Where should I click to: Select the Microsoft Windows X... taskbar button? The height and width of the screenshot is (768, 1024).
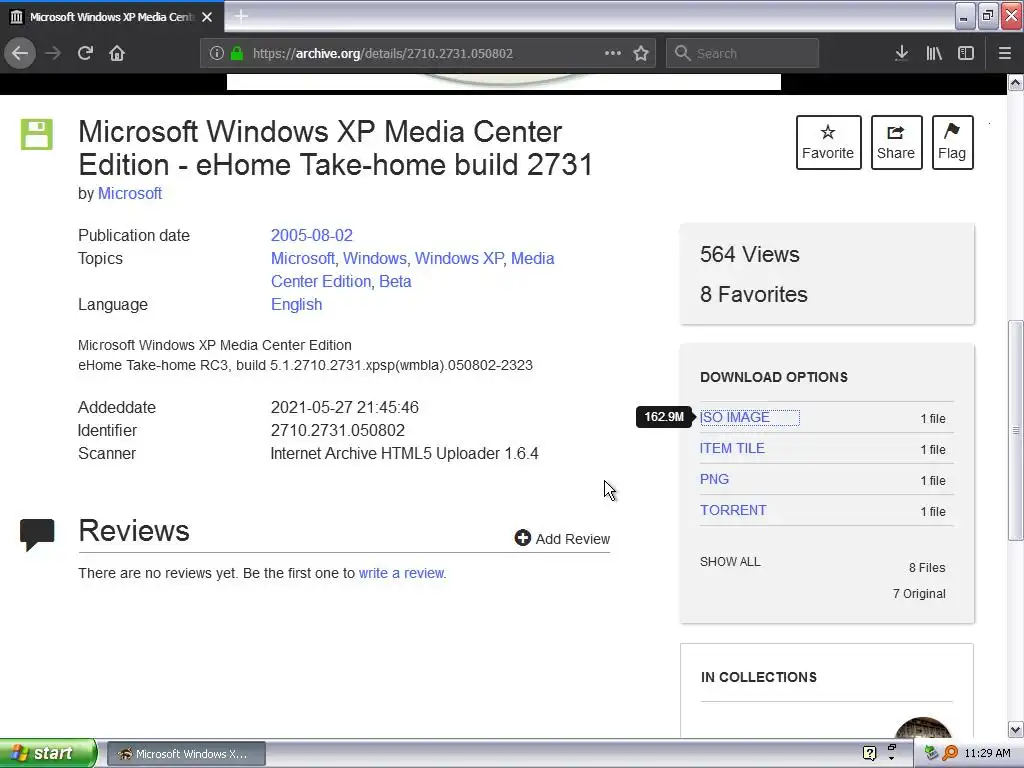pyautogui.click(x=186, y=754)
